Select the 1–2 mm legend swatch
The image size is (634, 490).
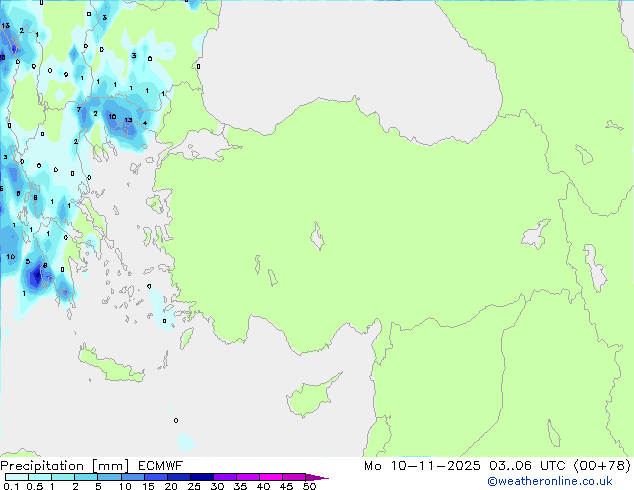(63, 477)
